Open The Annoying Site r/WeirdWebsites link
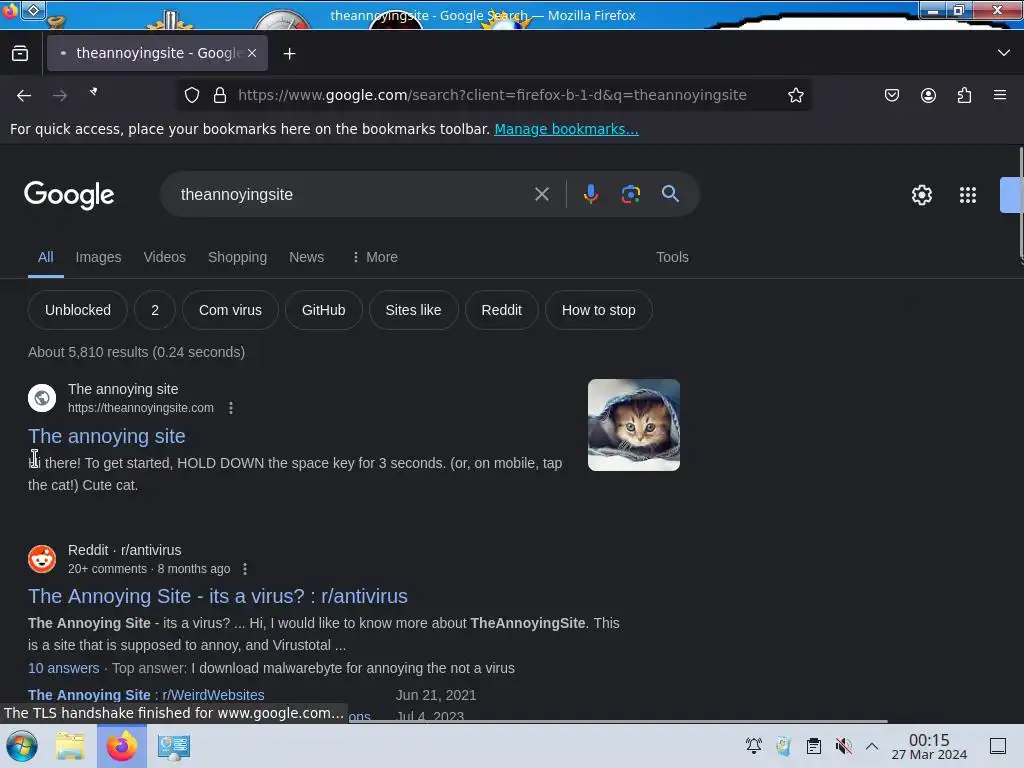 pyautogui.click(x=146, y=695)
